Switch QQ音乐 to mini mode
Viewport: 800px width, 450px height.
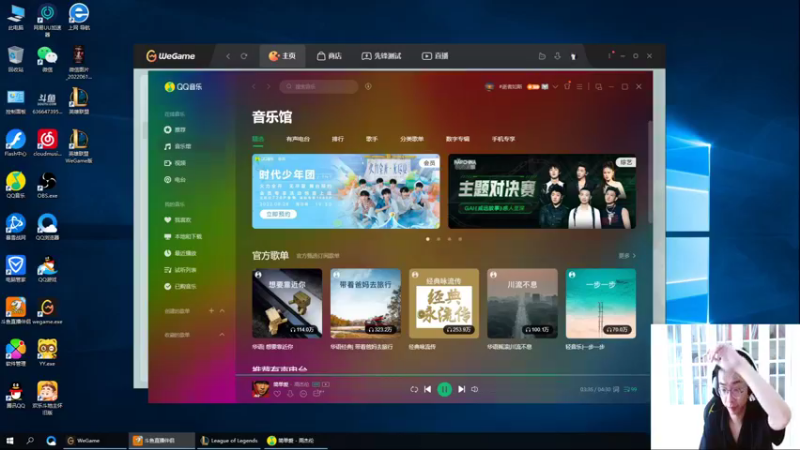pos(598,87)
